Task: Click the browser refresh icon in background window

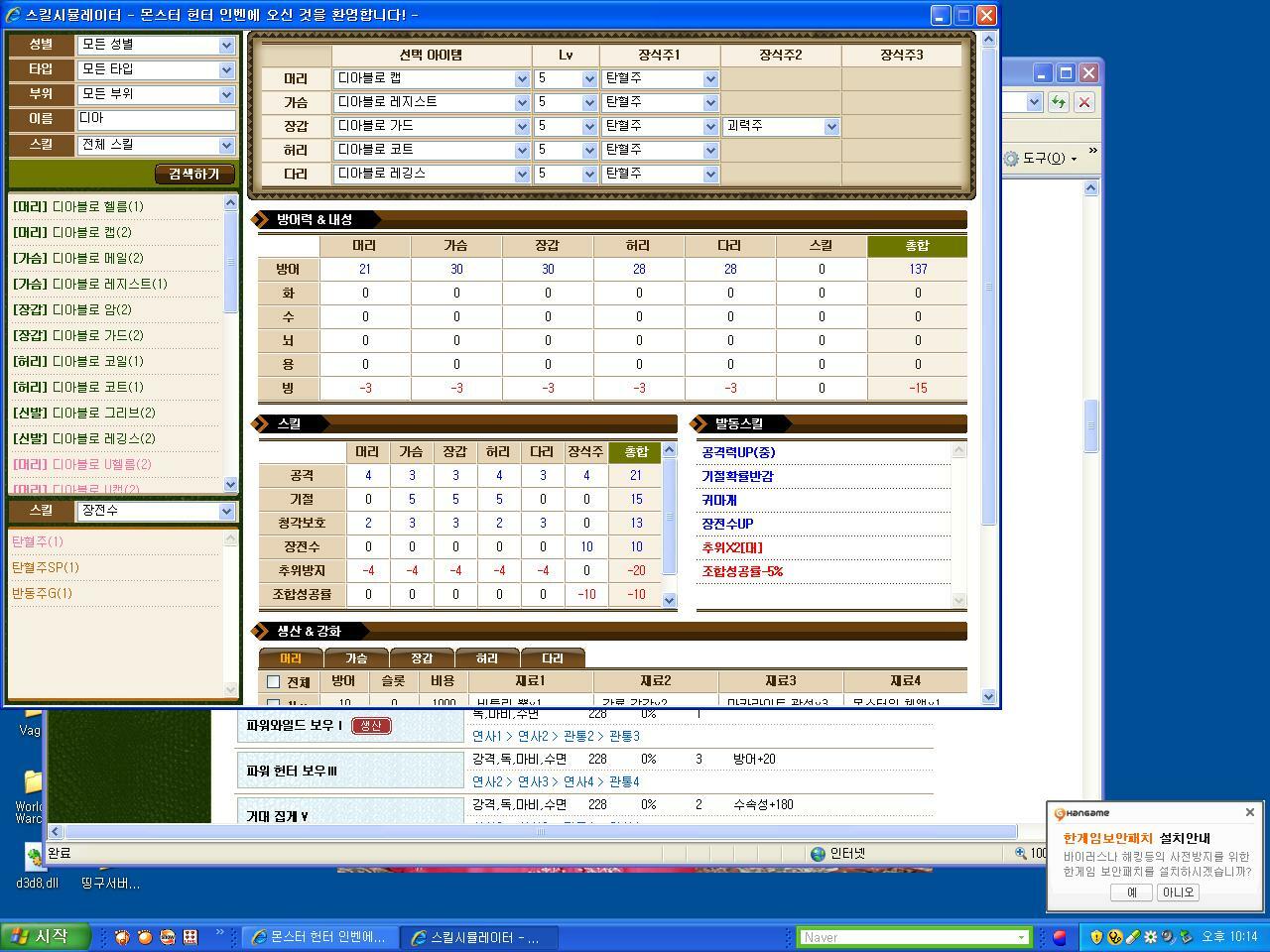Action: [1059, 102]
